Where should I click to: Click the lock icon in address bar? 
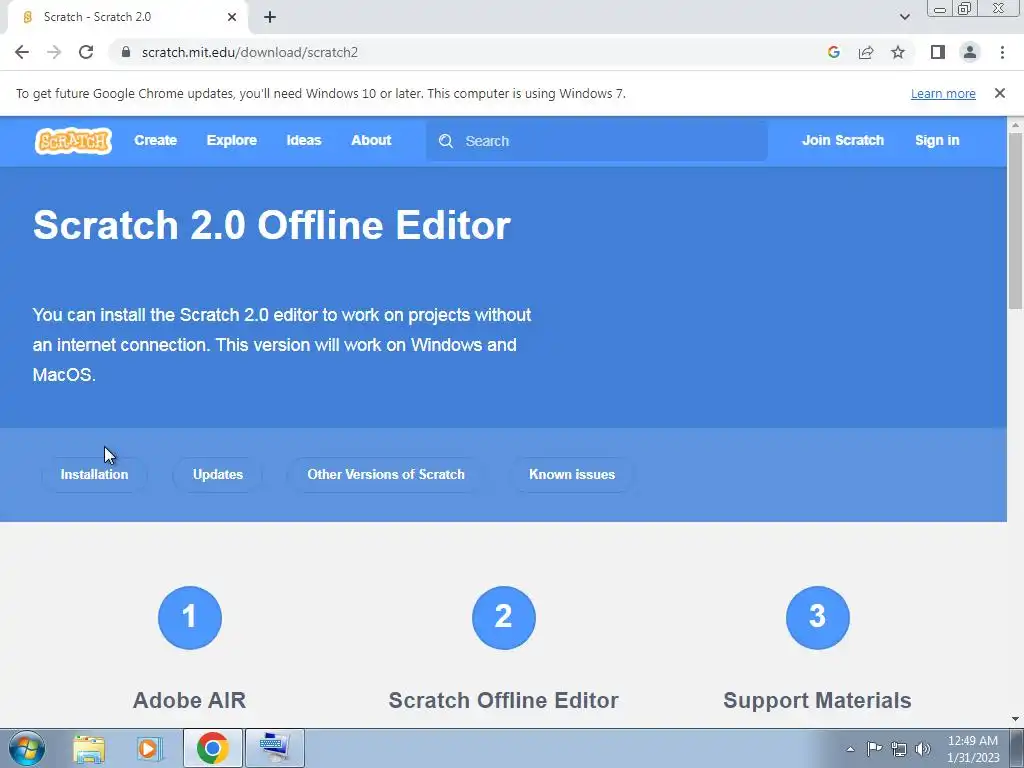(126, 52)
